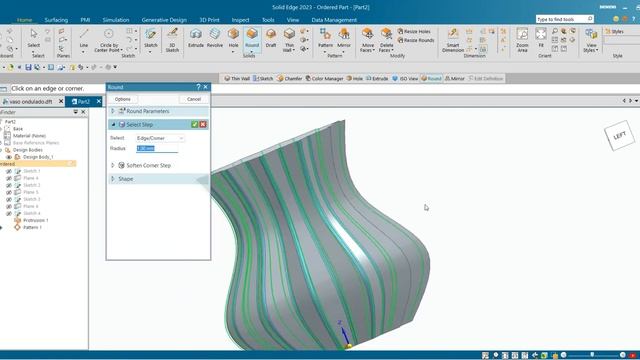Image resolution: width=640 pixels, height=360 pixels.
Task: Expand the Shape section
Action: click(113, 179)
